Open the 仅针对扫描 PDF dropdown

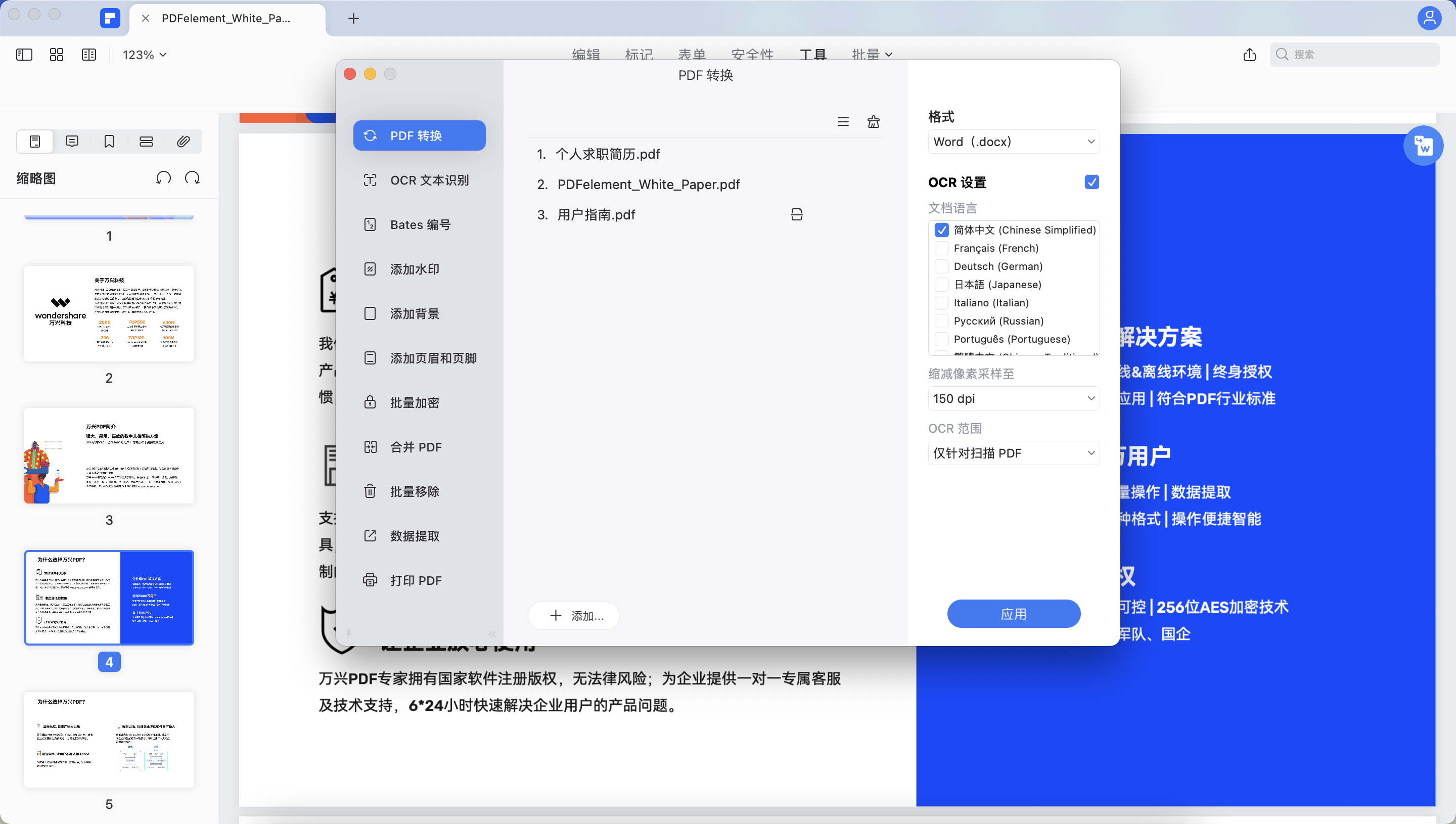tap(1014, 453)
